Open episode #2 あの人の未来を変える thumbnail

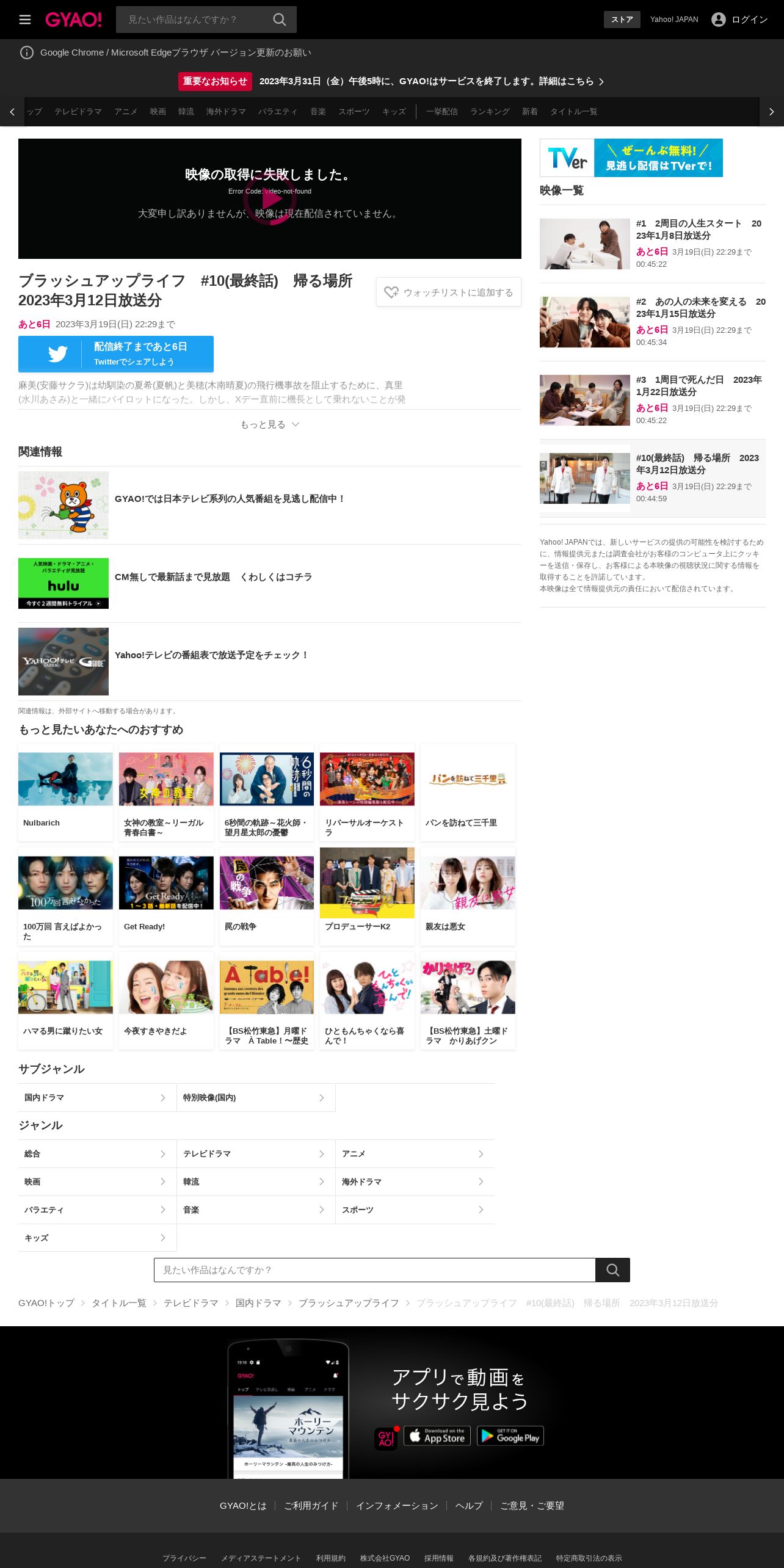click(x=585, y=322)
